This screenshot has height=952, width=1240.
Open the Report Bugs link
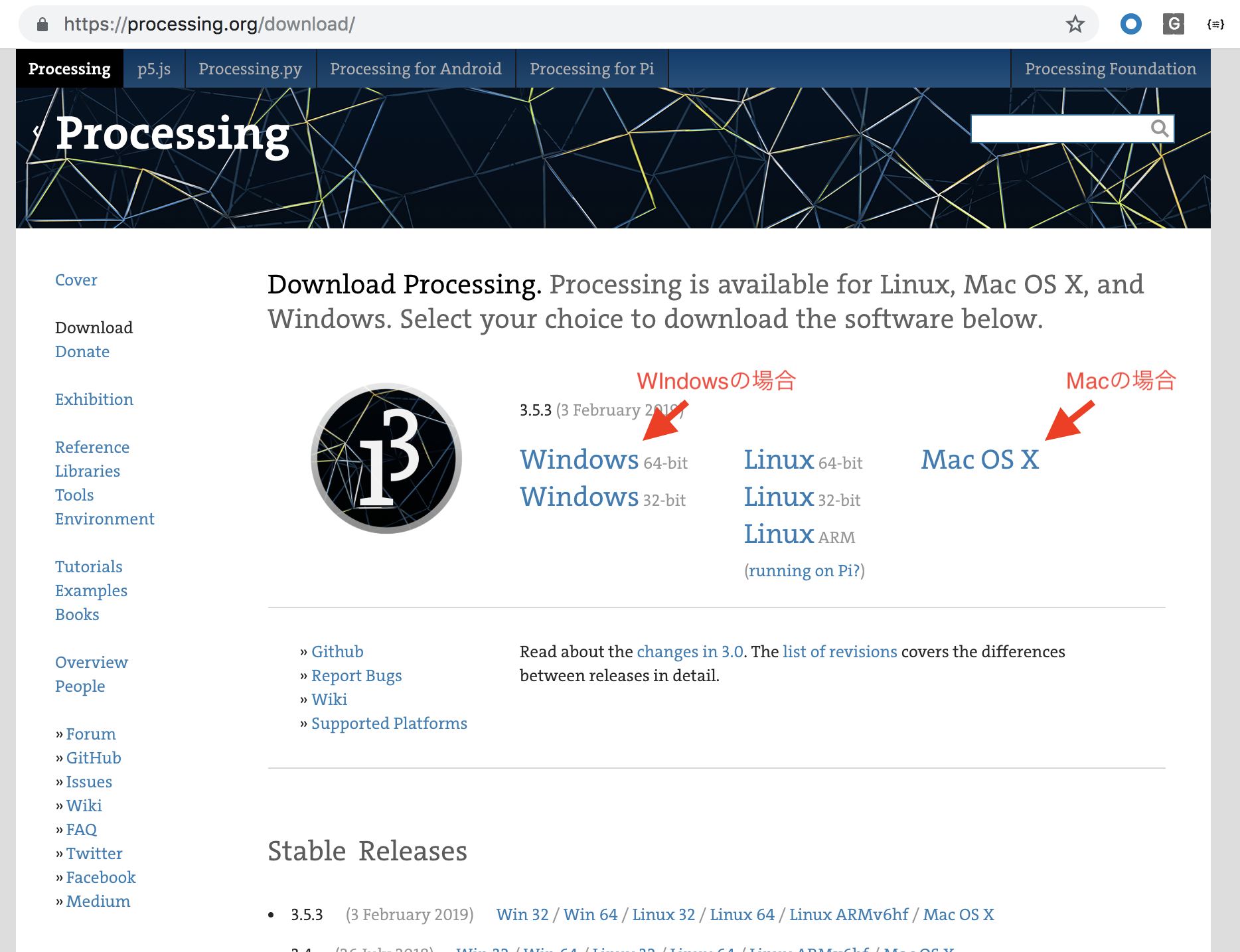coord(356,676)
